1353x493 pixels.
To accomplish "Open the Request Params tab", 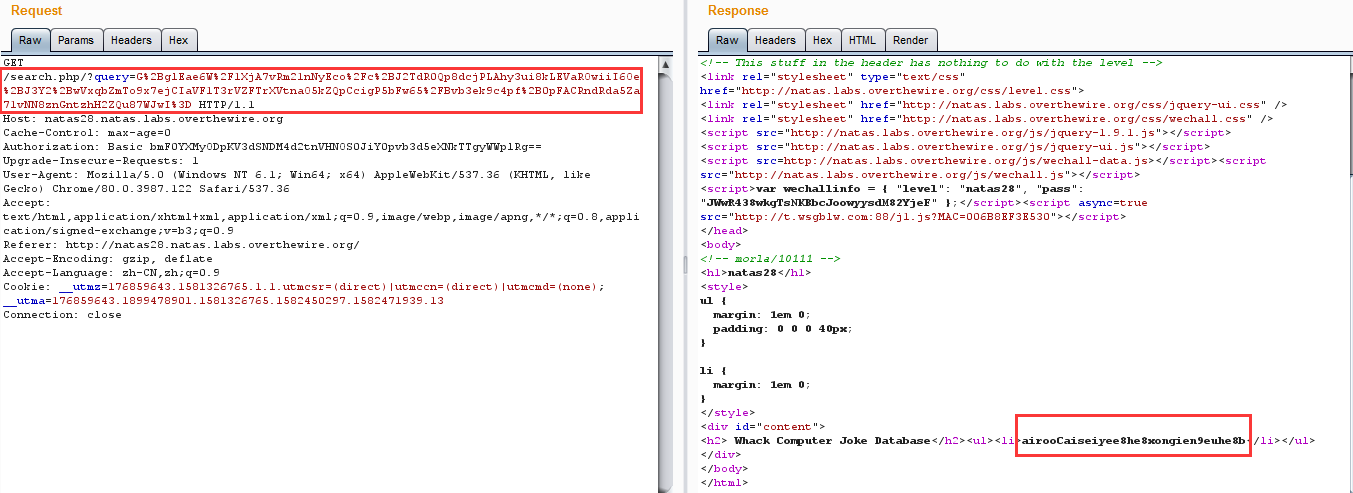I will (x=75, y=40).
